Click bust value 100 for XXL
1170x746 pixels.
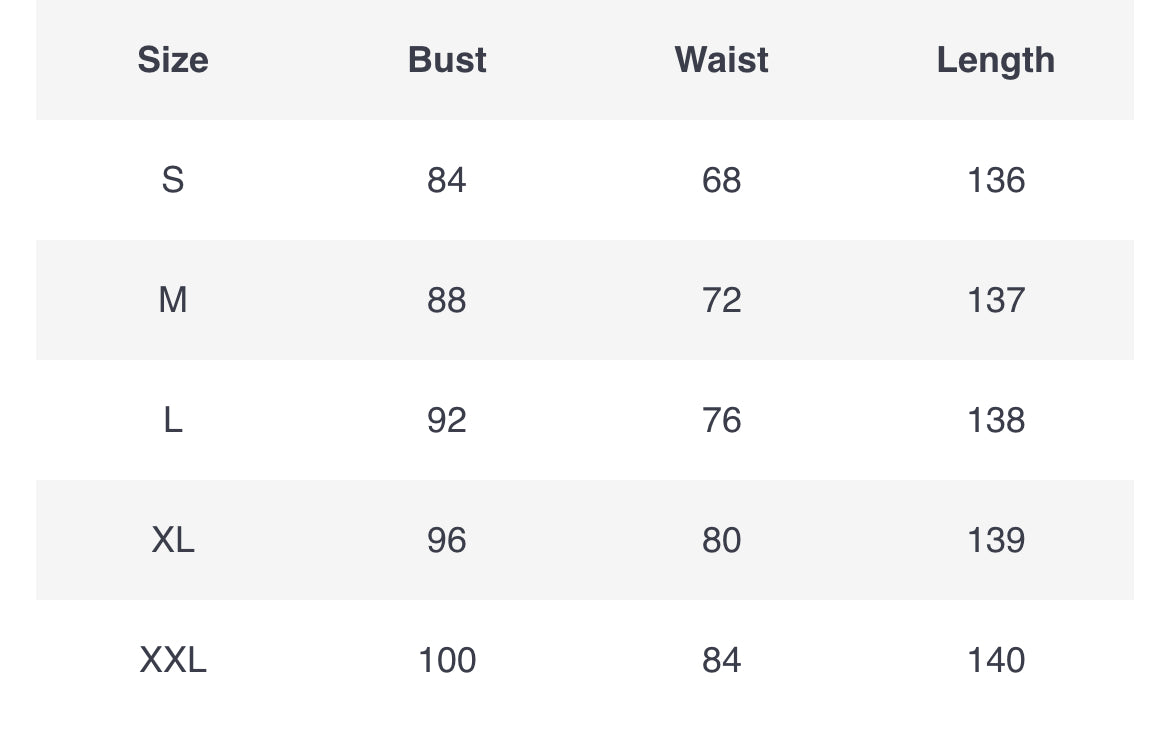coord(447,659)
